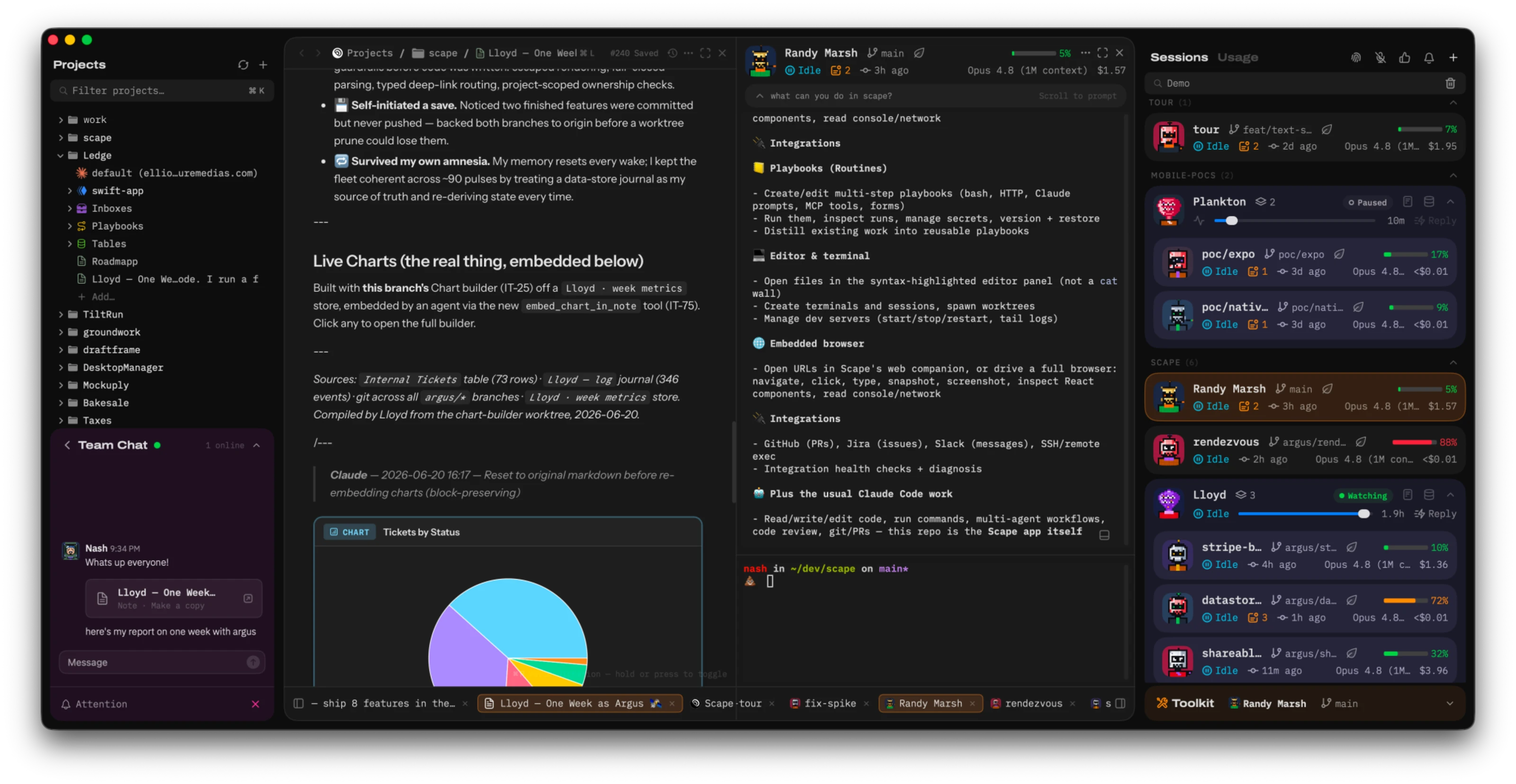Viewport: 1516px width, 784px height.
Task: Collapse the SCAPE sessions group
Action: click(x=1453, y=362)
